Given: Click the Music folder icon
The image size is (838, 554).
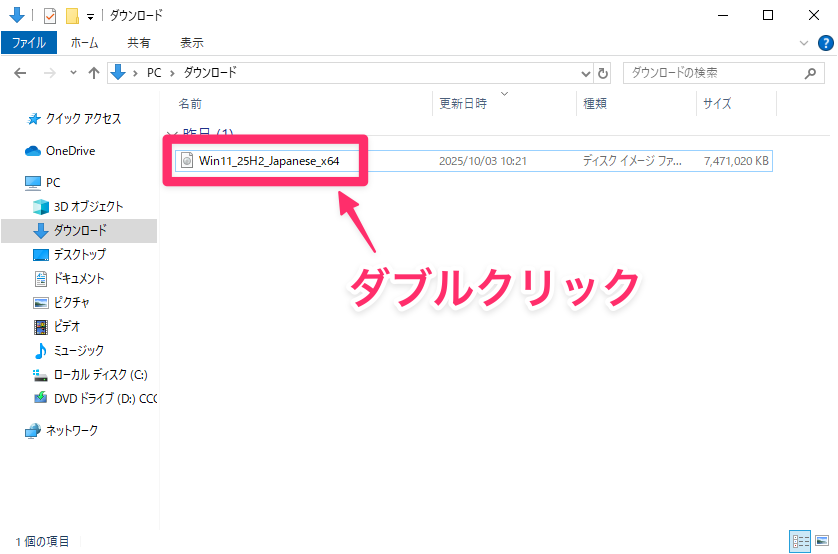Looking at the screenshot, I should pos(41,351).
